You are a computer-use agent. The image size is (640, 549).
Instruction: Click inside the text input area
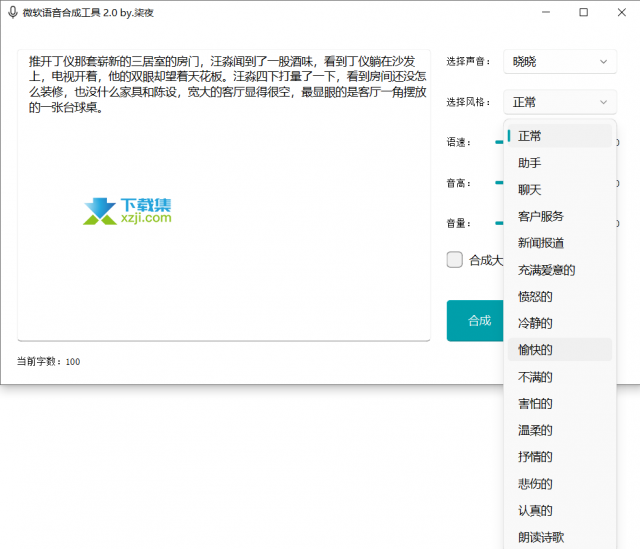[224, 195]
